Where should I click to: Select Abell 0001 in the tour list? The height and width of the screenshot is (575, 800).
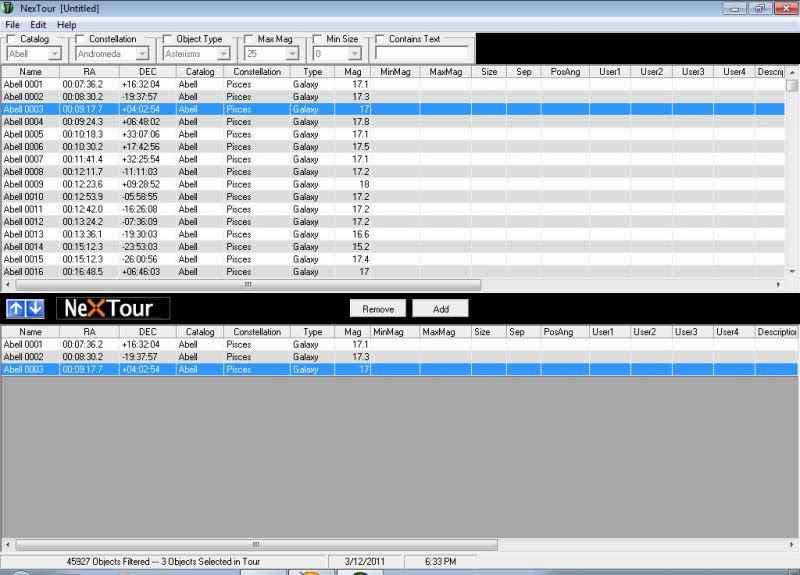point(399,344)
